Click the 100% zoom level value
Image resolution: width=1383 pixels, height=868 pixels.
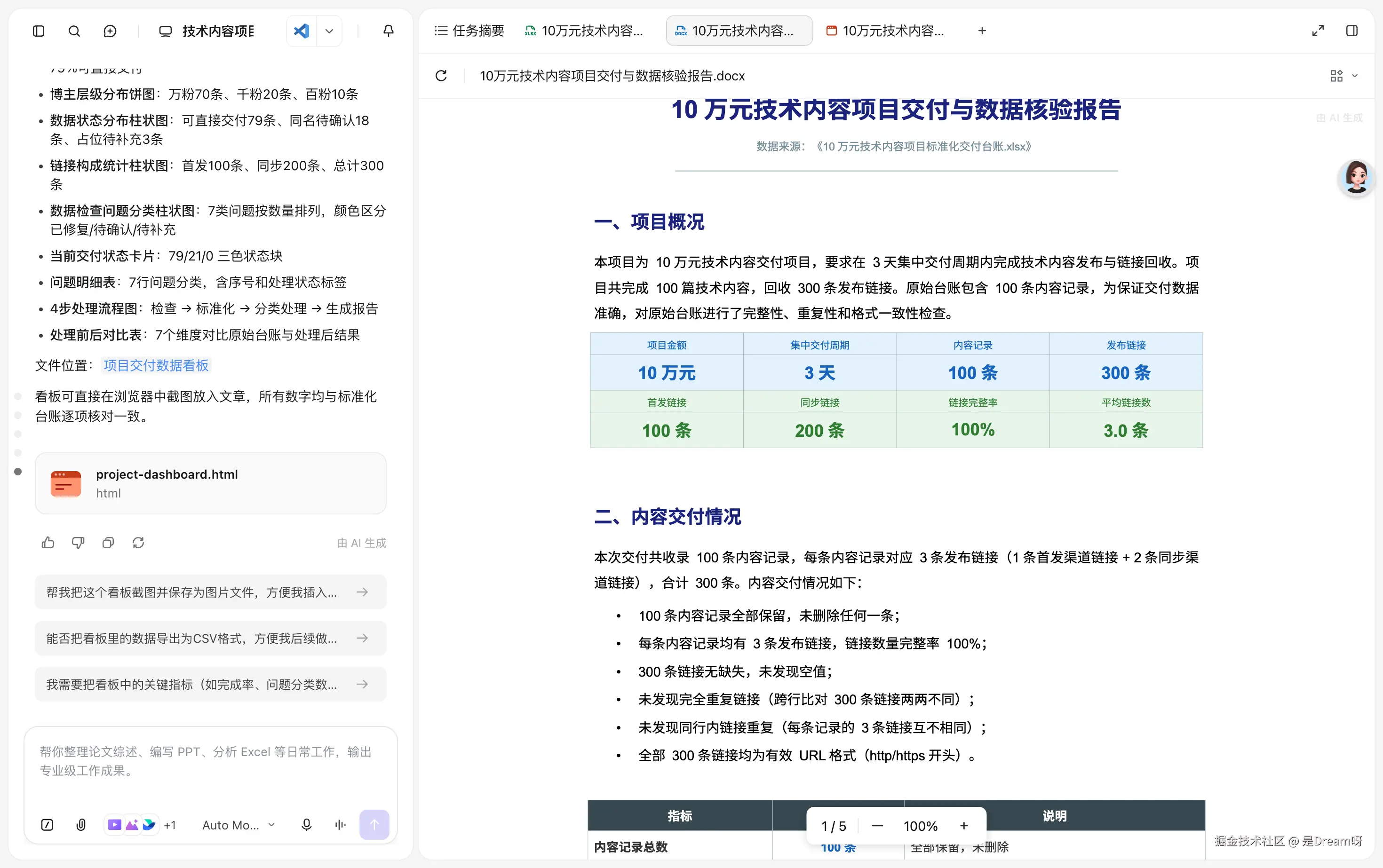[x=920, y=826]
